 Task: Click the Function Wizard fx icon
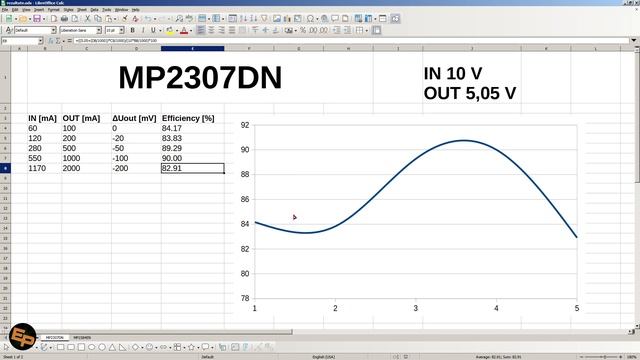[51, 41]
